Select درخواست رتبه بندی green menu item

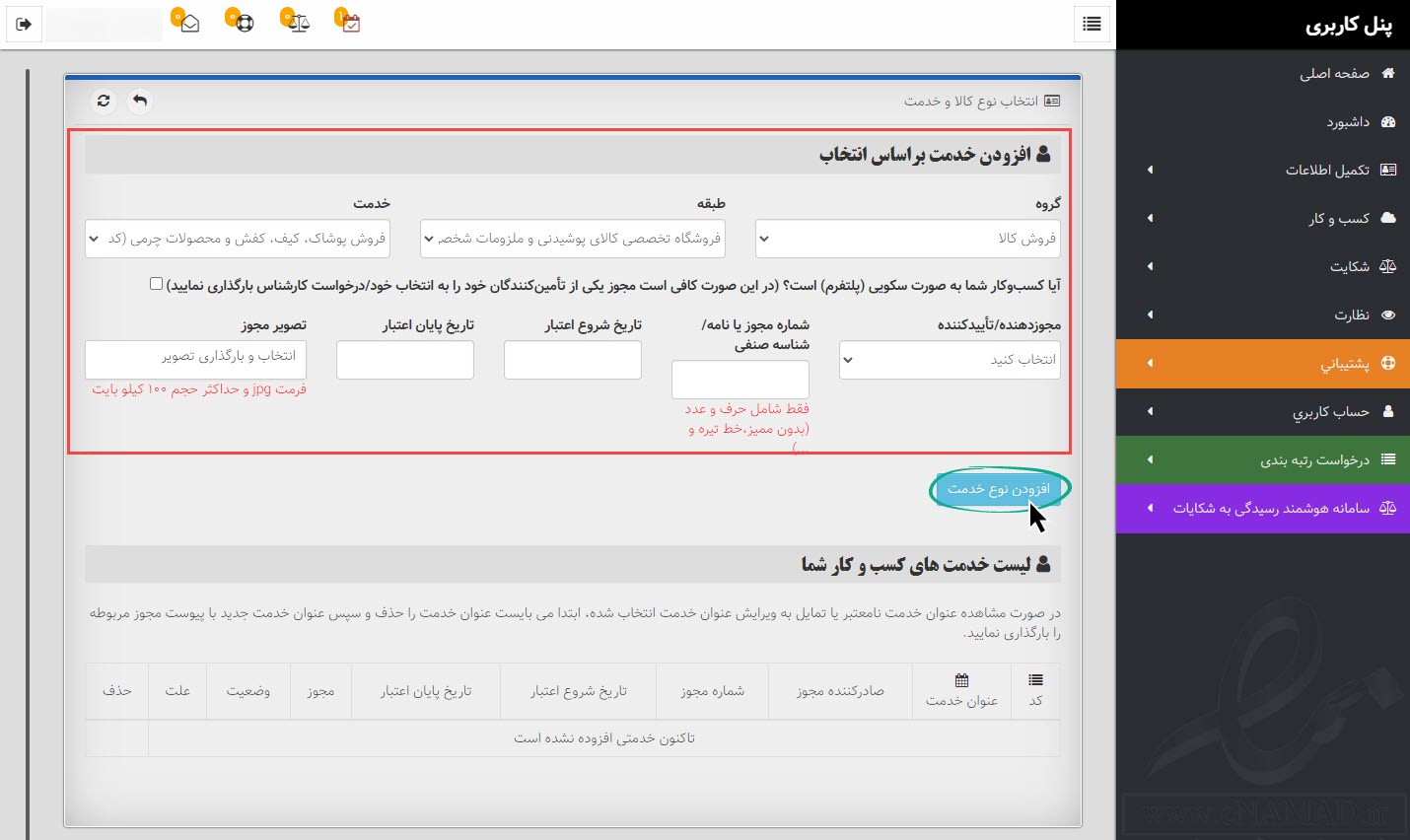point(1263,459)
